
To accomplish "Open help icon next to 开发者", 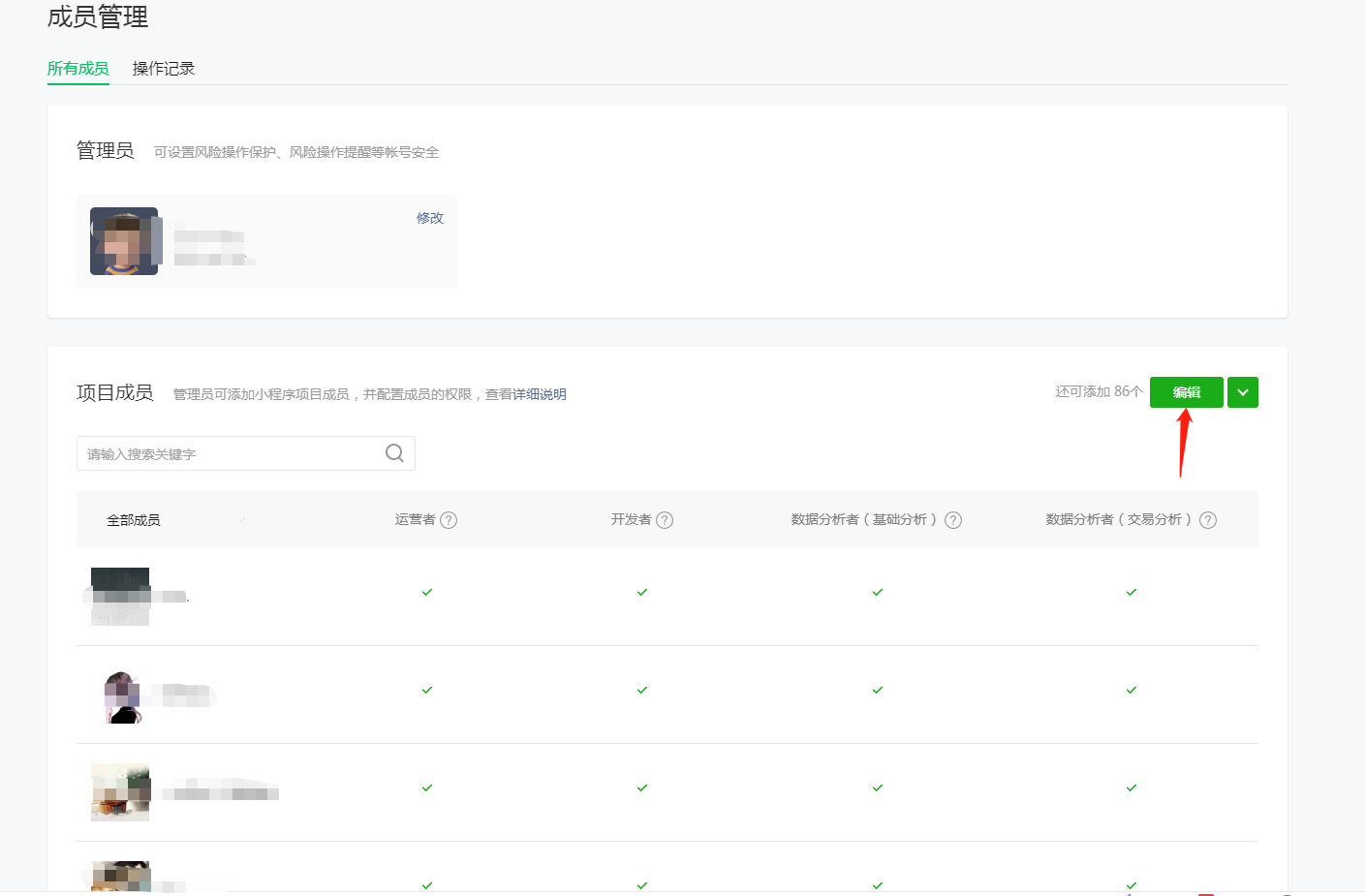I will pos(665,520).
